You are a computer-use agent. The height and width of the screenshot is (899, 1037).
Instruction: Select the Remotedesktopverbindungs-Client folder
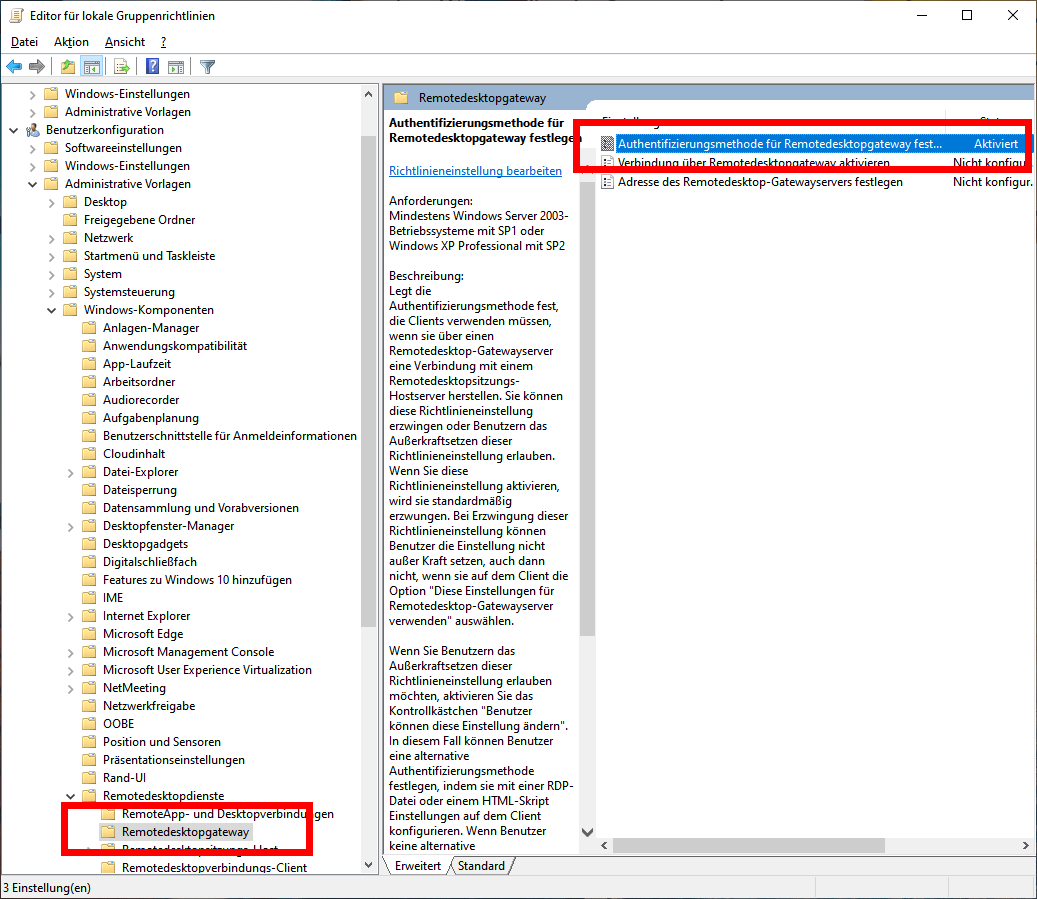[214, 868]
